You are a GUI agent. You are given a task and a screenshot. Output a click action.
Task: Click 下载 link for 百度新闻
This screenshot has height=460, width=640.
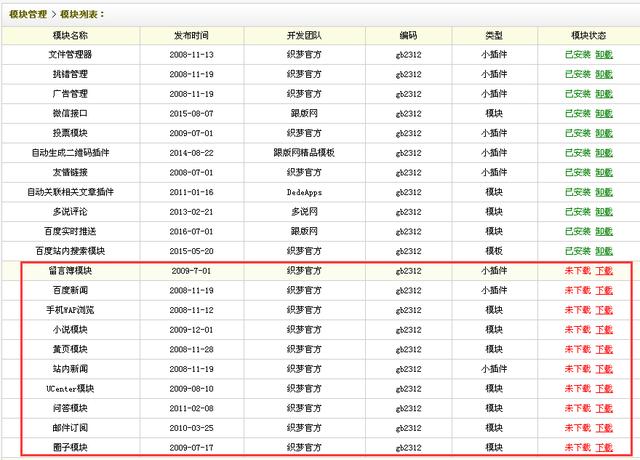click(604, 290)
